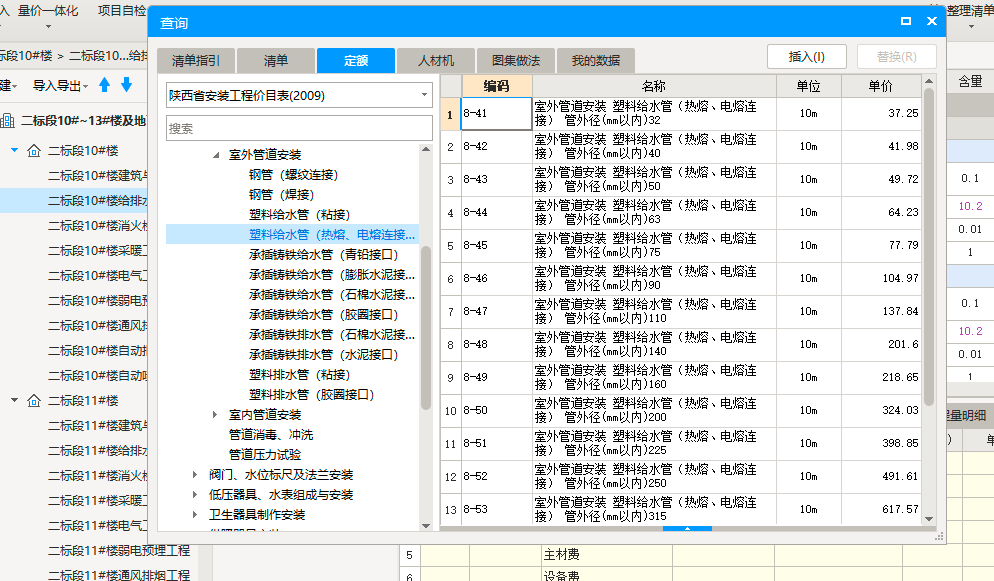Select 管道压力试验 tree item
This screenshot has width=994, height=581.
pos(265,454)
